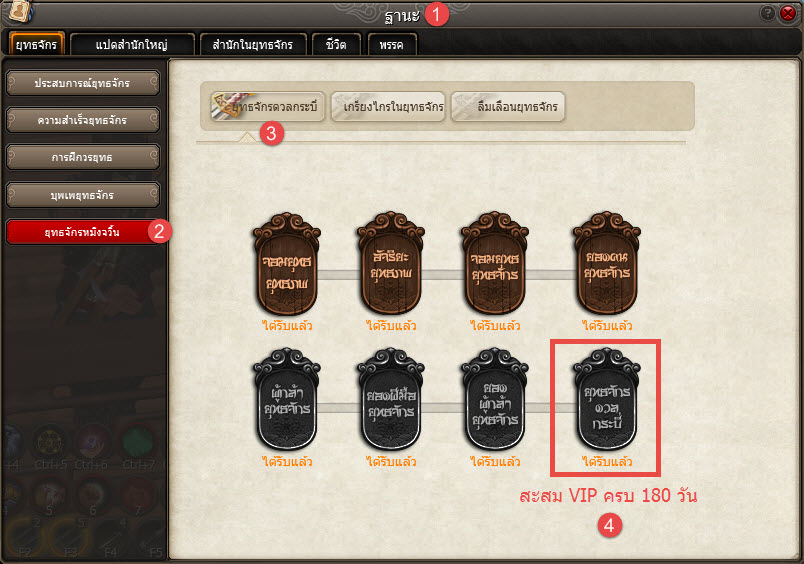Select the การฝึกวรยุทธ sidebar button
804x564 pixels.
[x=83, y=157]
